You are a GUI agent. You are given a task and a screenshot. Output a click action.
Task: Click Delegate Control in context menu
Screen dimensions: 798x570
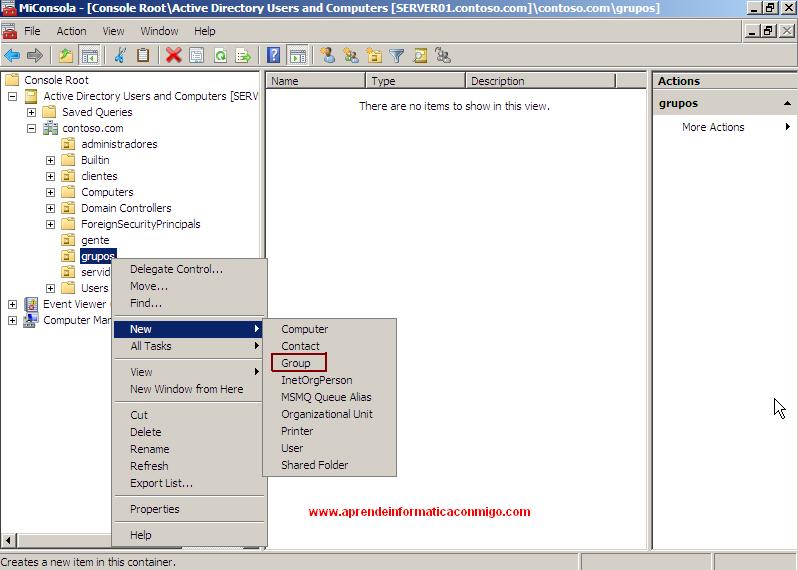point(176,269)
